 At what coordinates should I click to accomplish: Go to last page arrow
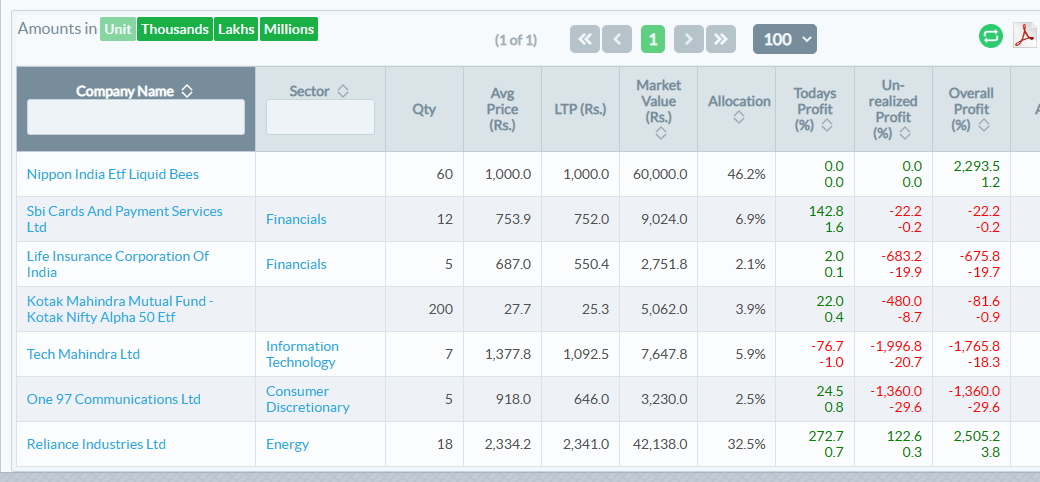click(x=721, y=39)
